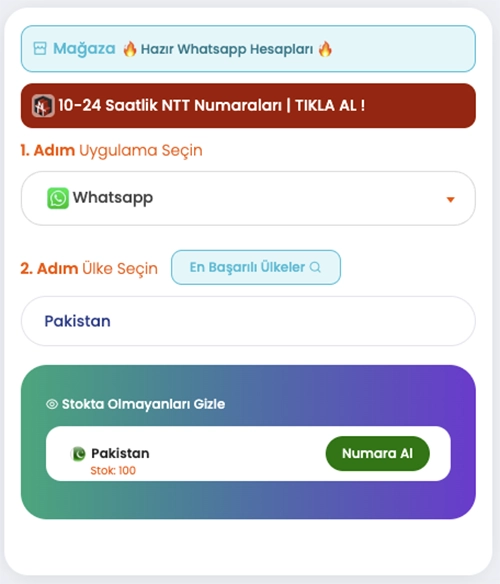
Task: Click the eye icon beside Stokta Olmayanları
Action: pyautogui.click(x=52, y=404)
